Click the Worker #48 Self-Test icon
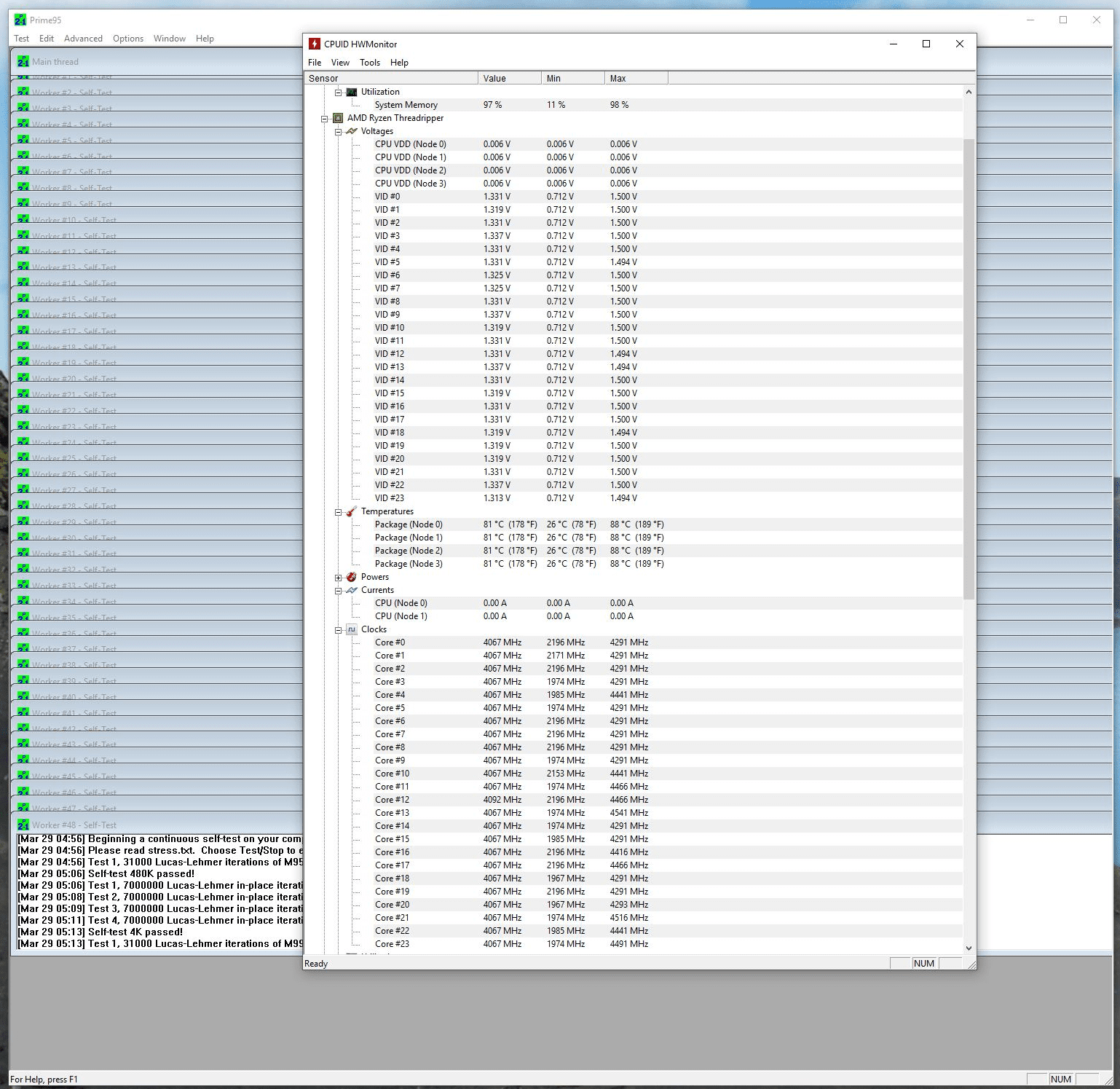 point(23,825)
